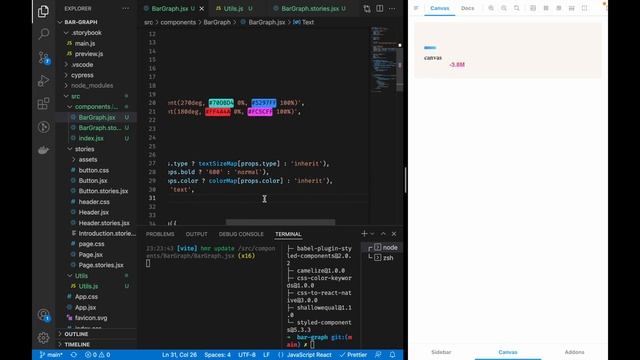The image size is (640, 360).
Task: Expand the OUTLINE section
Action: click(76, 334)
